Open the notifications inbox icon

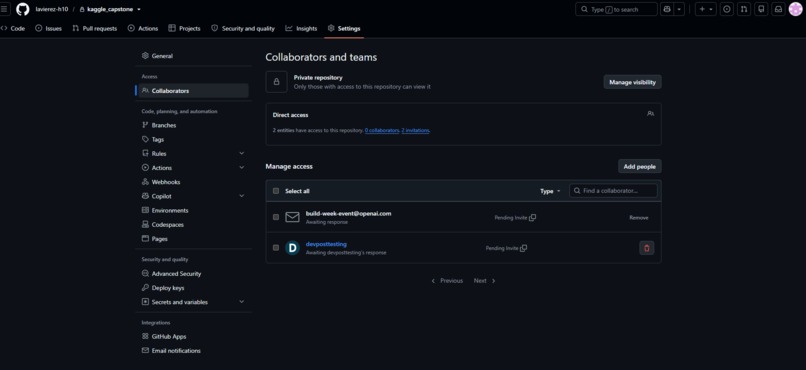(778, 9)
